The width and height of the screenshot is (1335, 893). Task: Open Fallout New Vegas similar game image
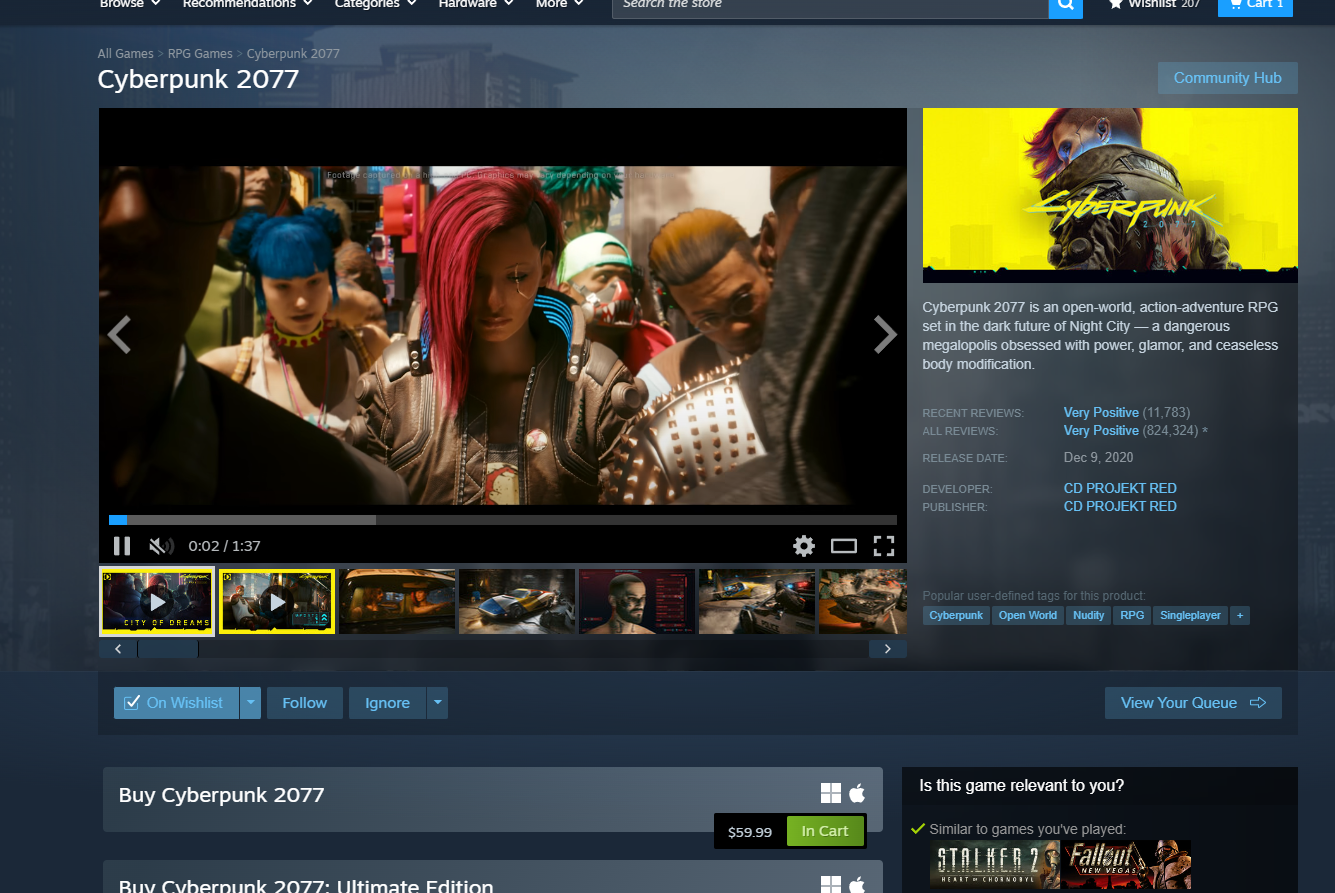[1127, 866]
